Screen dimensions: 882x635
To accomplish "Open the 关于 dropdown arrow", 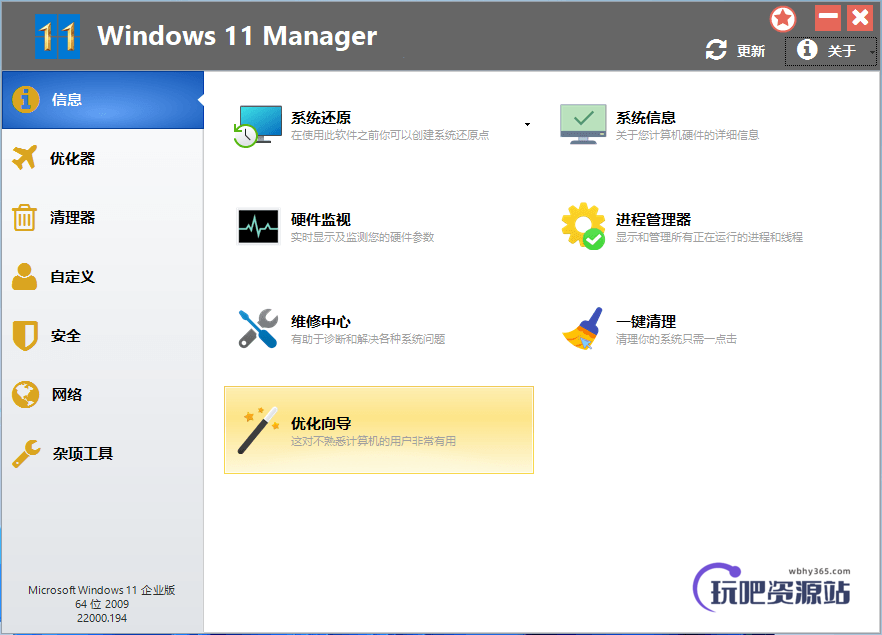I will pos(872,52).
